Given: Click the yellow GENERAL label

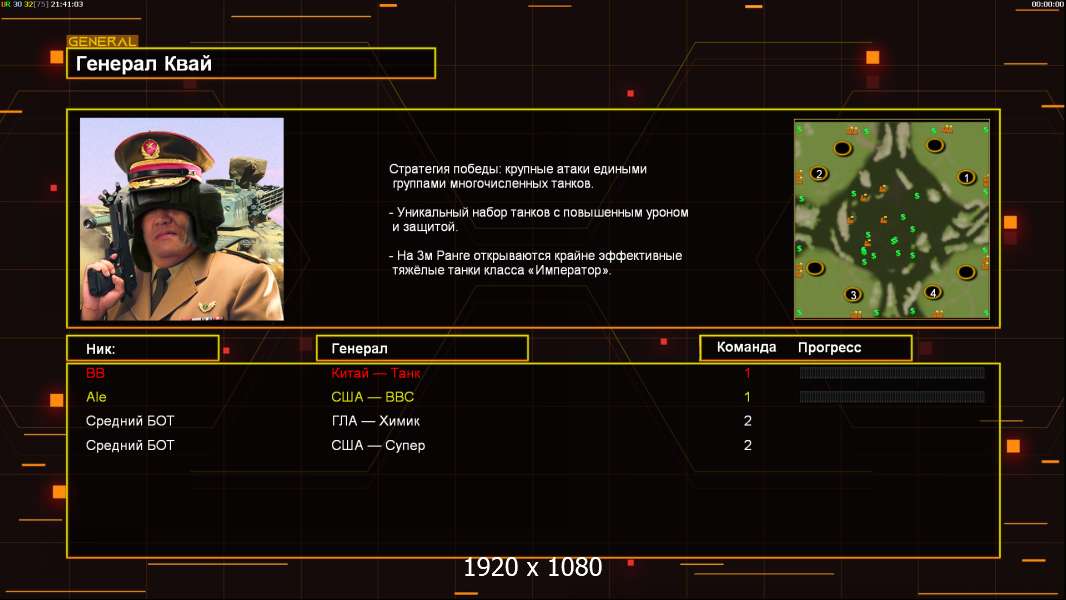Looking at the screenshot, I should [102, 41].
